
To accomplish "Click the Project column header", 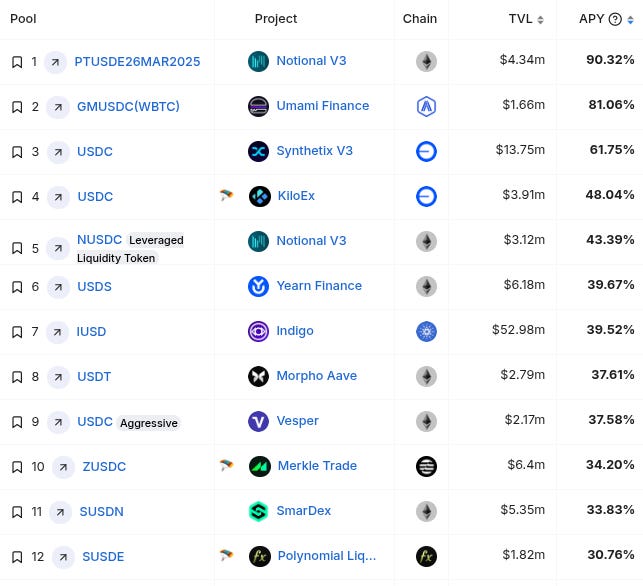I will [276, 19].
